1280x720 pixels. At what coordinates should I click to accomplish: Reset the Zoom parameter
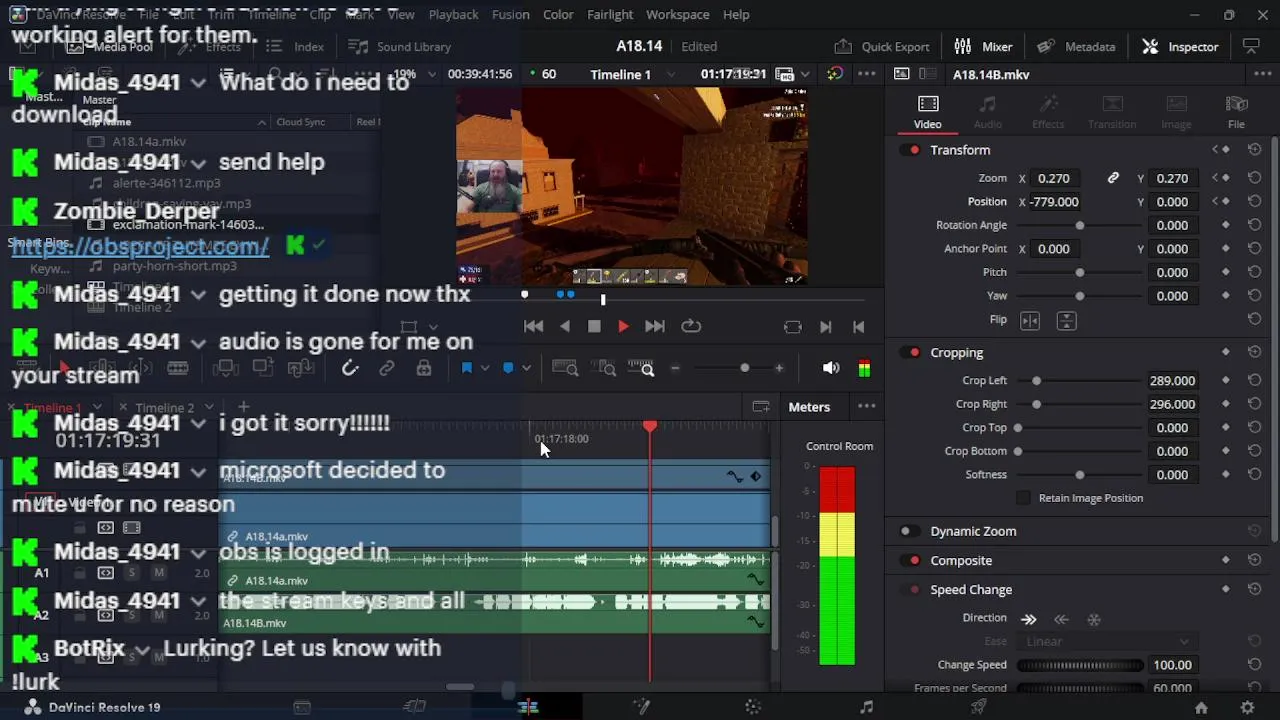click(x=1254, y=178)
